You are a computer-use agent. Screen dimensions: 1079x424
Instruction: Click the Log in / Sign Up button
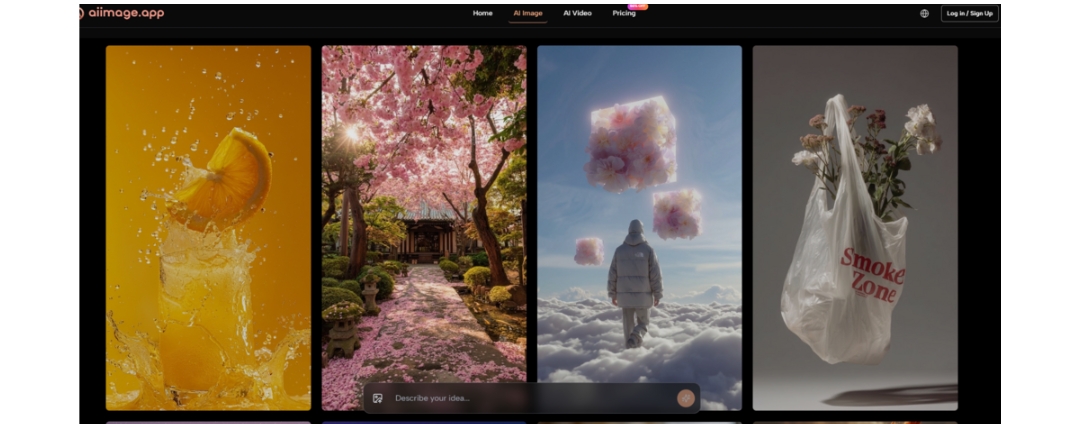click(x=970, y=14)
